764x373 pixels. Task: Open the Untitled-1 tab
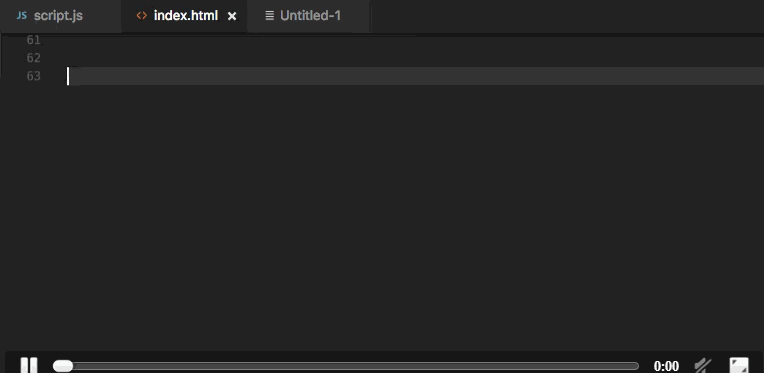tap(310, 16)
